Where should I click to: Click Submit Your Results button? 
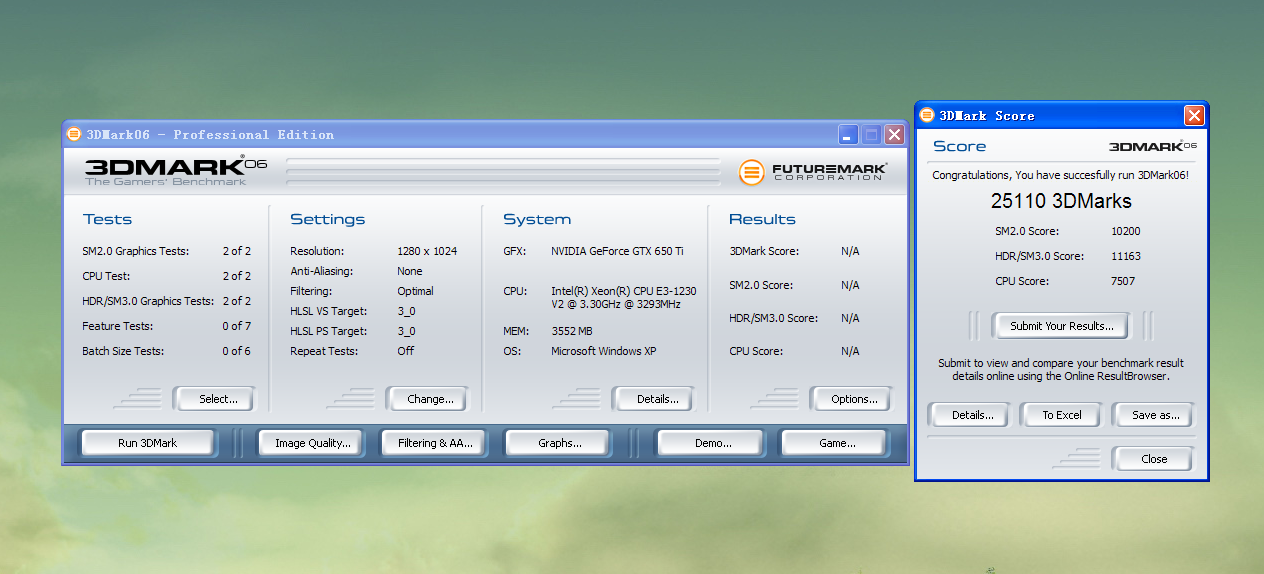click(x=1061, y=326)
